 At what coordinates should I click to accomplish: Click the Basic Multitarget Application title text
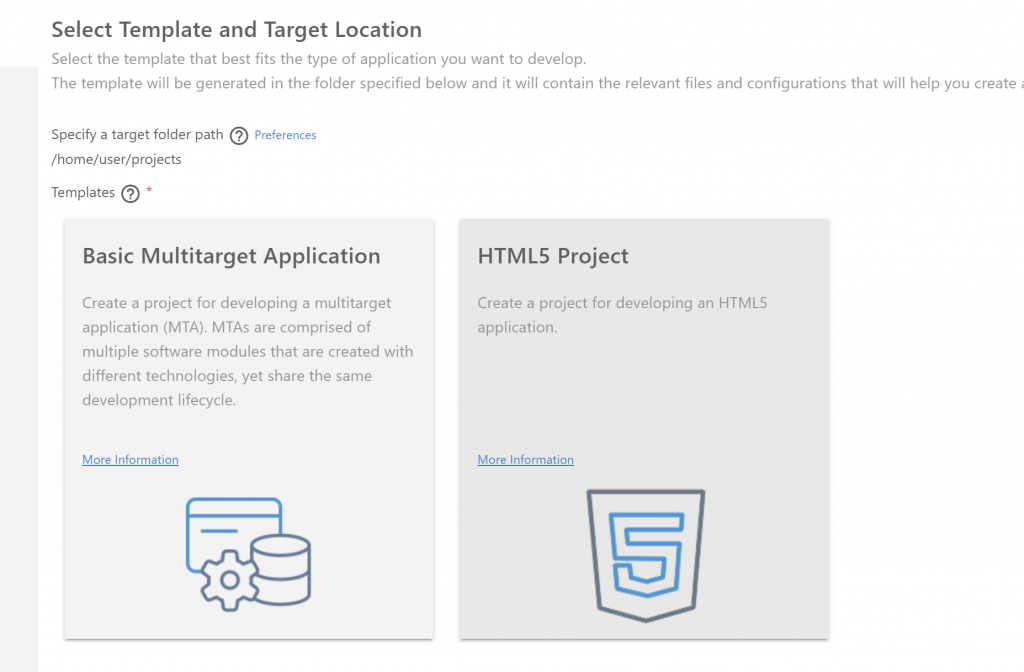(x=231, y=256)
